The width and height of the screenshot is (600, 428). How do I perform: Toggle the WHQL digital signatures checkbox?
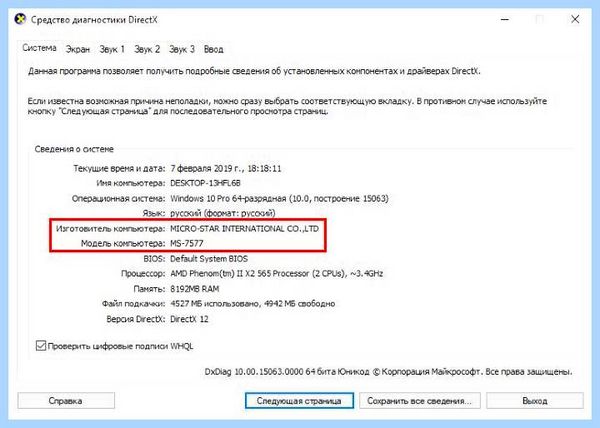pyautogui.click(x=41, y=345)
